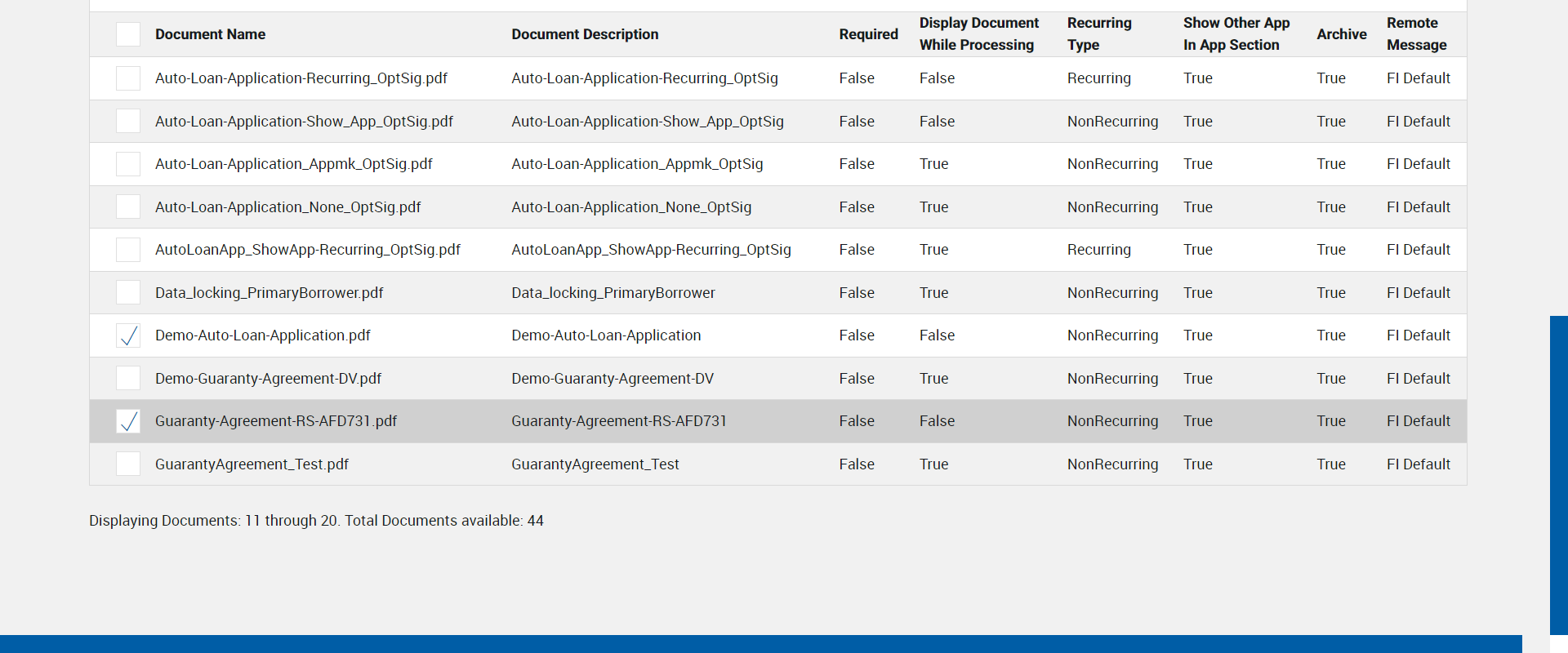Sort by the Required column header
Viewport: 1568px width, 653px height.
[868, 34]
